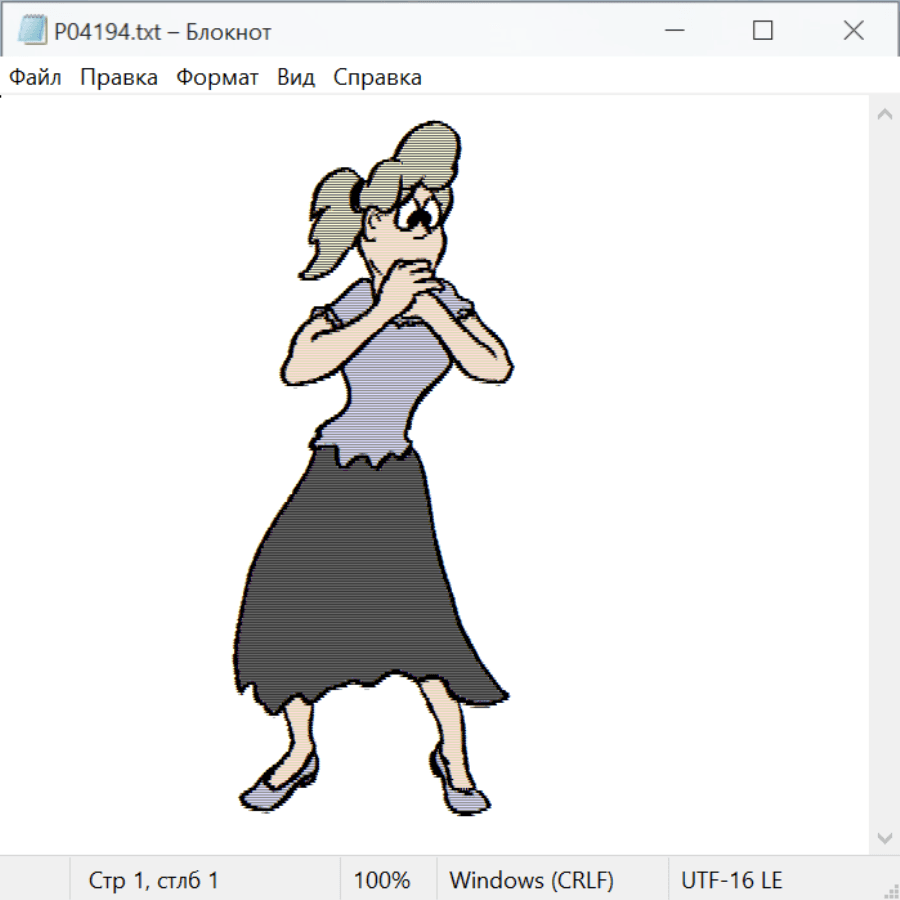
Task: Click the Windows (CRLF) line ending indicator
Action: click(x=531, y=880)
